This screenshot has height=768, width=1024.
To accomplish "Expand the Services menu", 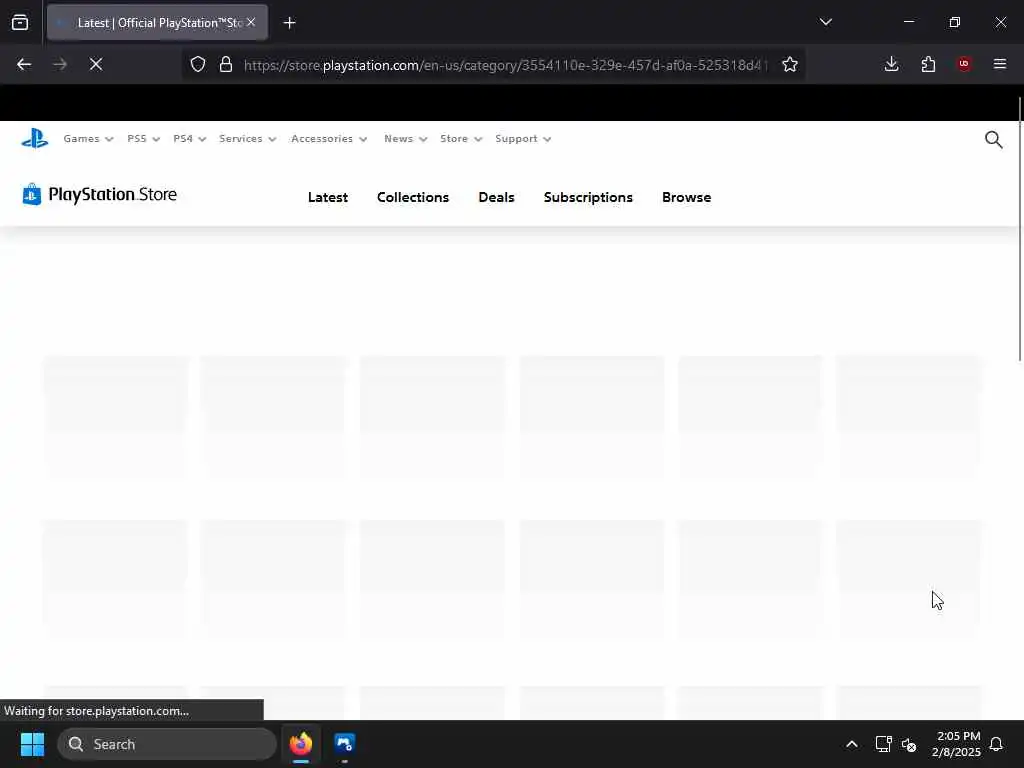I will pos(248,138).
